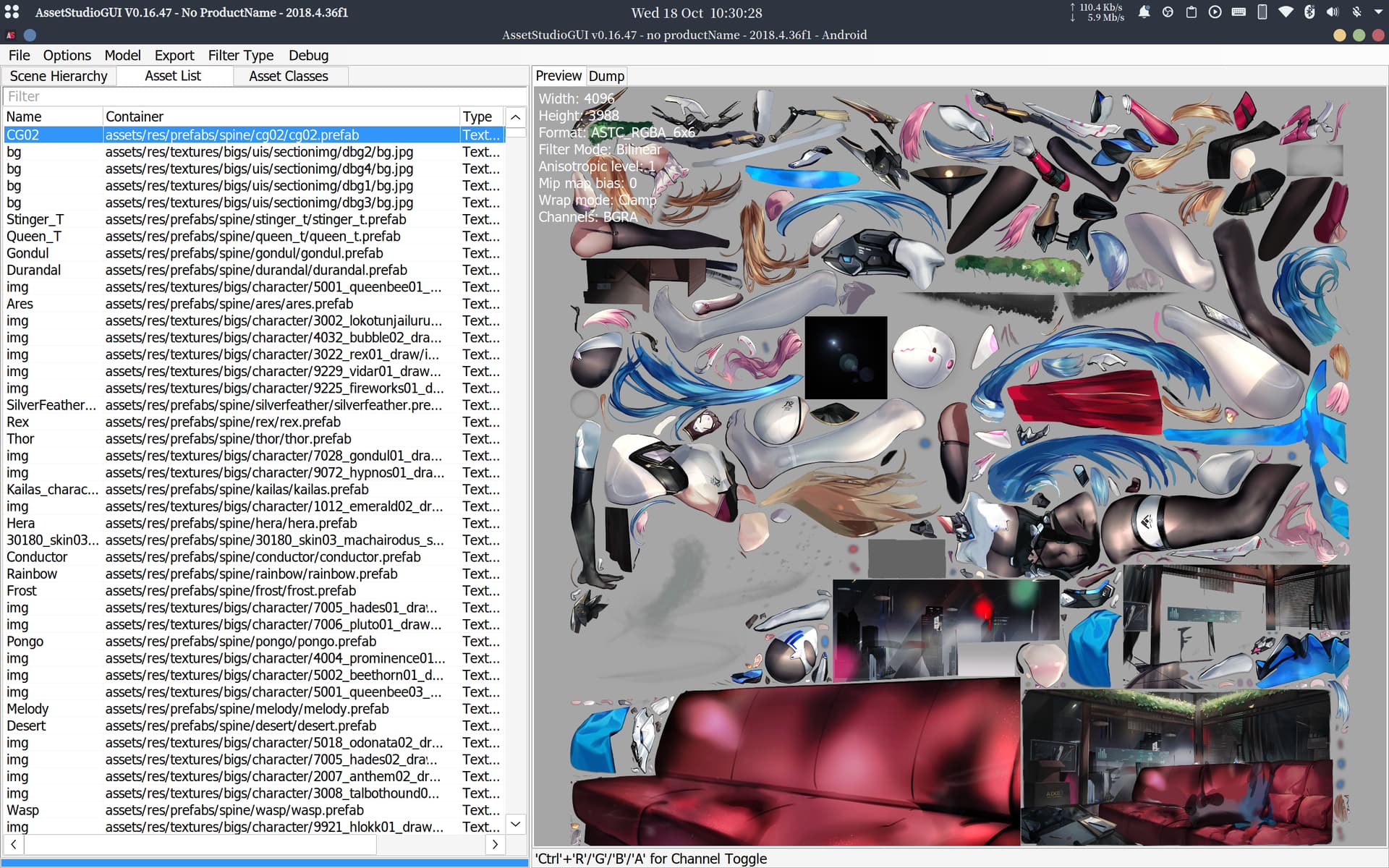1389x868 pixels.
Task: Open the File menu
Action: point(19,55)
